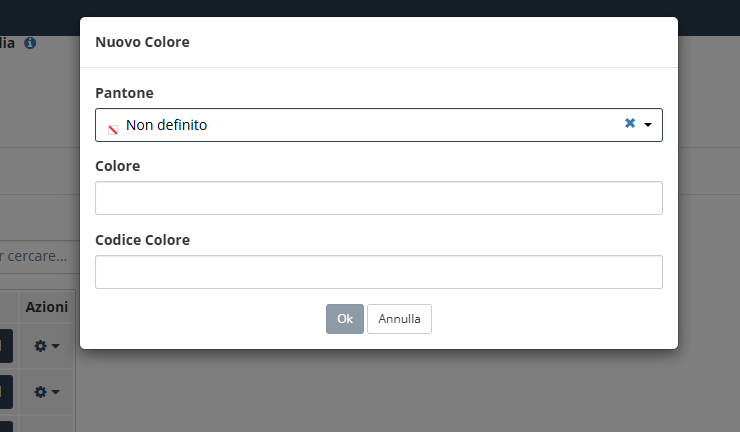Click the blue info icon in the page header
This screenshot has height=432, width=740.
click(30, 43)
